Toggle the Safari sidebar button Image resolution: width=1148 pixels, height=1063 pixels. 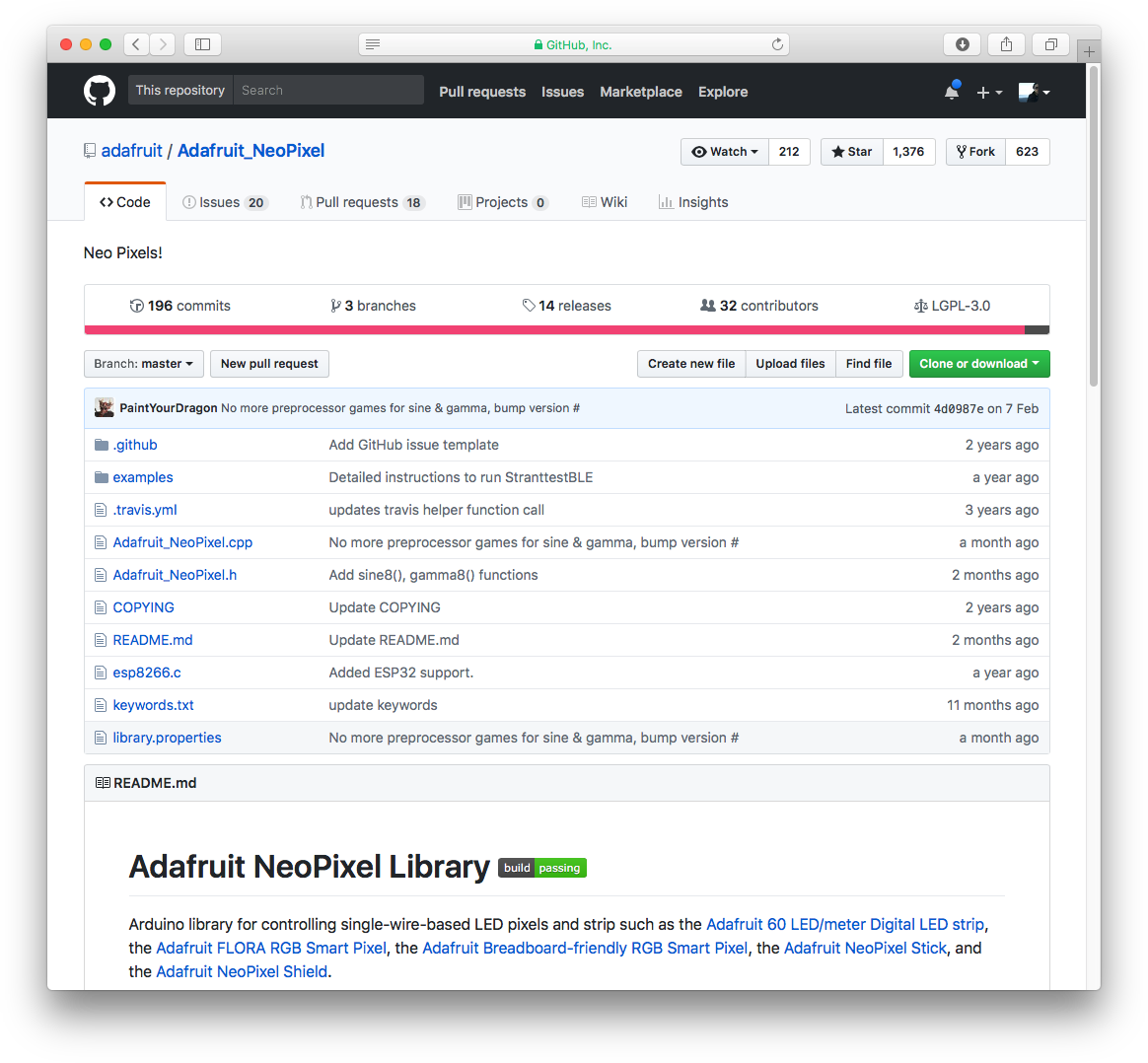(x=202, y=44)
